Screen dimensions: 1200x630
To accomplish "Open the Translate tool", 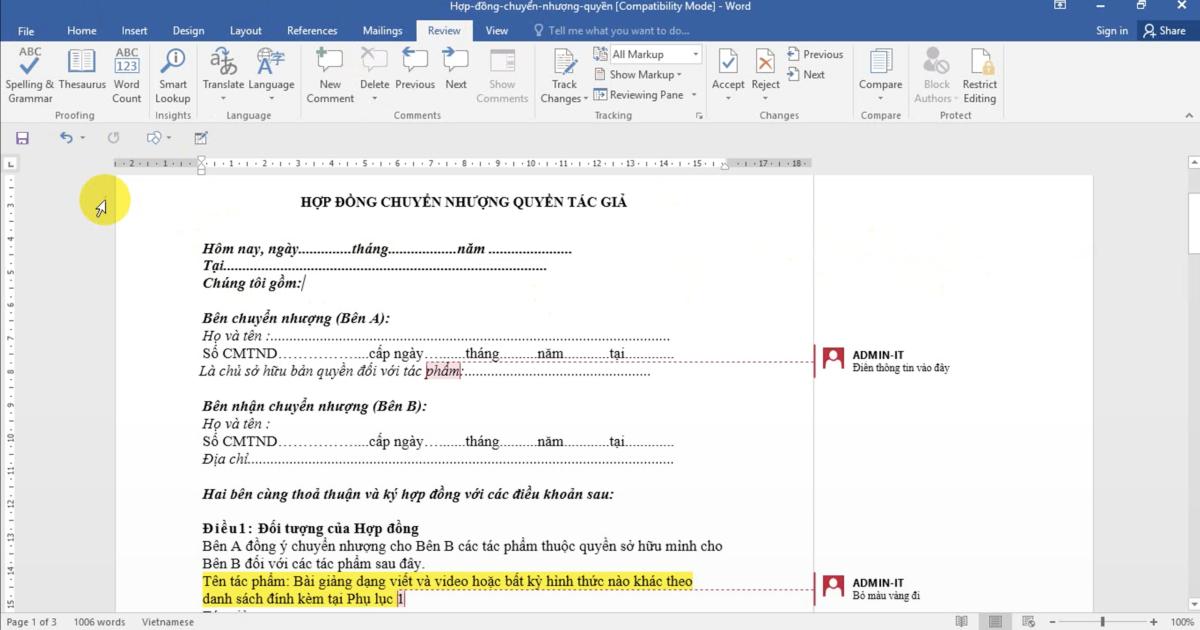I will click(223, 70).
